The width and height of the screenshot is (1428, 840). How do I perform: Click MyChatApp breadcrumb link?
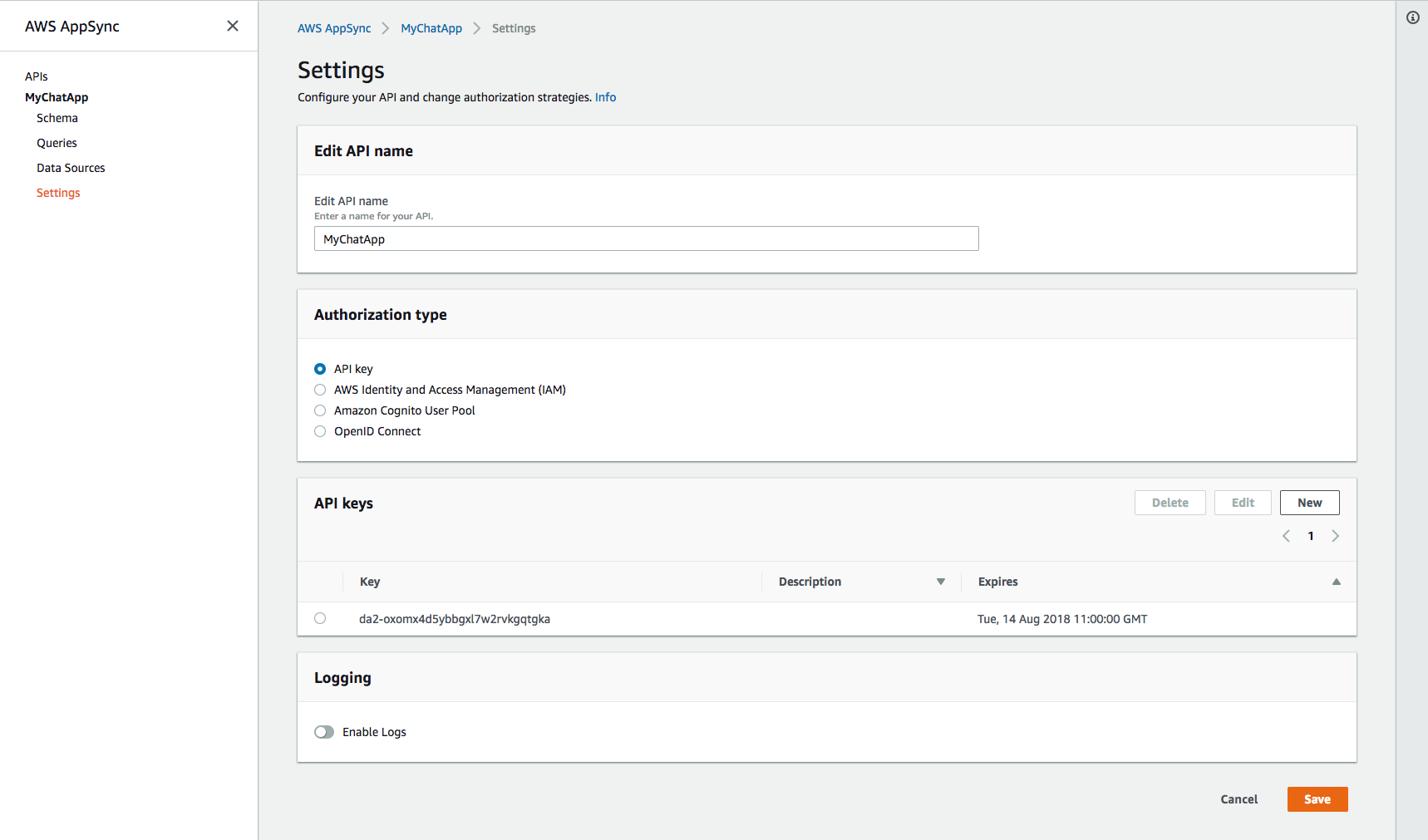pos(431,28)
